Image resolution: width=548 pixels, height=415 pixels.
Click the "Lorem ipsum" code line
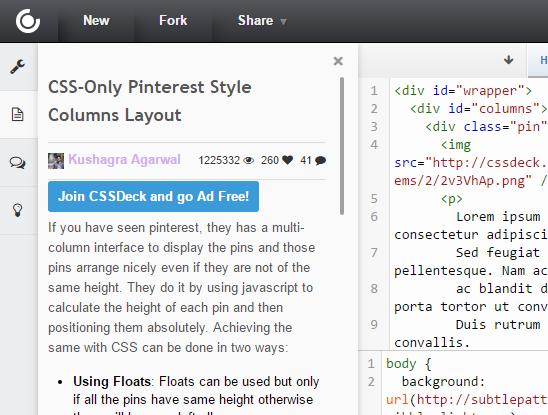click(498, 217)
